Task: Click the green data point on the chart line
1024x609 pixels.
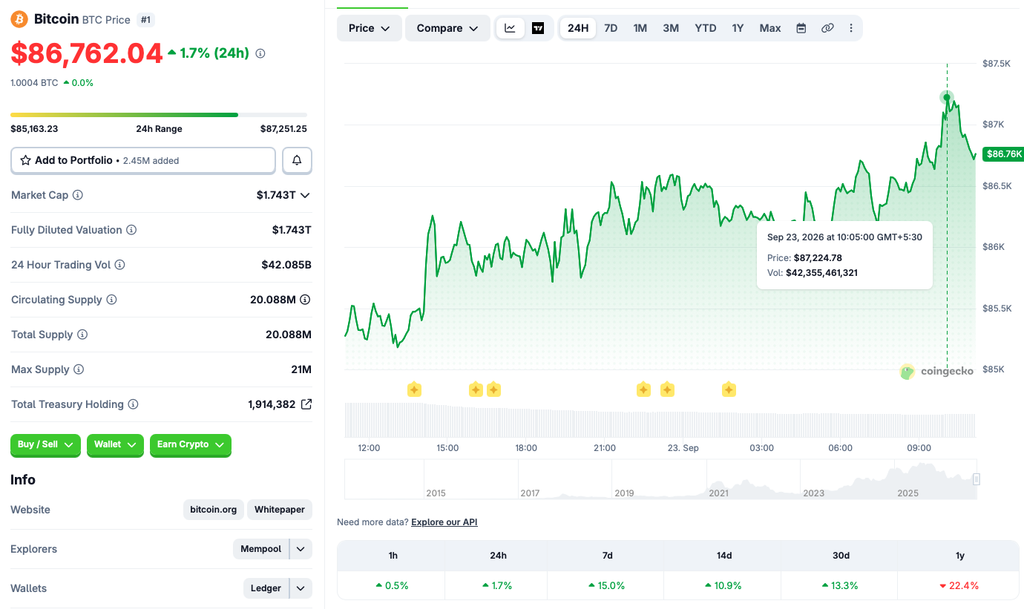Action: point(947,97)
